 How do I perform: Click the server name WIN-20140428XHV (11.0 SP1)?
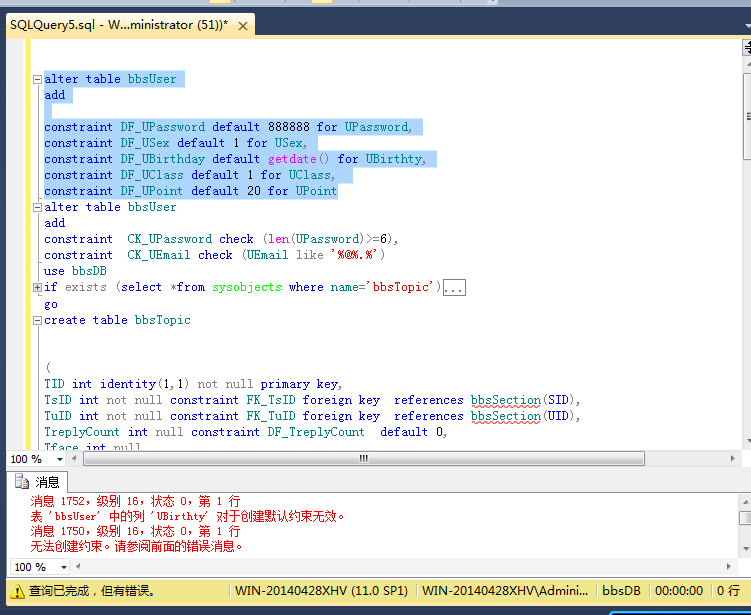[x=322, y=591]
